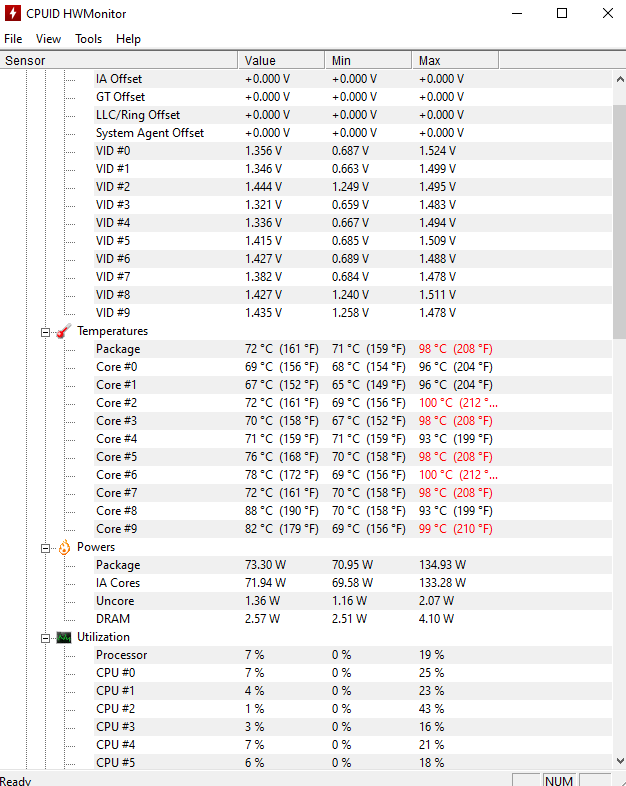Collapse the Powers section
This screenshot has height=786, width=626.
[46, 548]
